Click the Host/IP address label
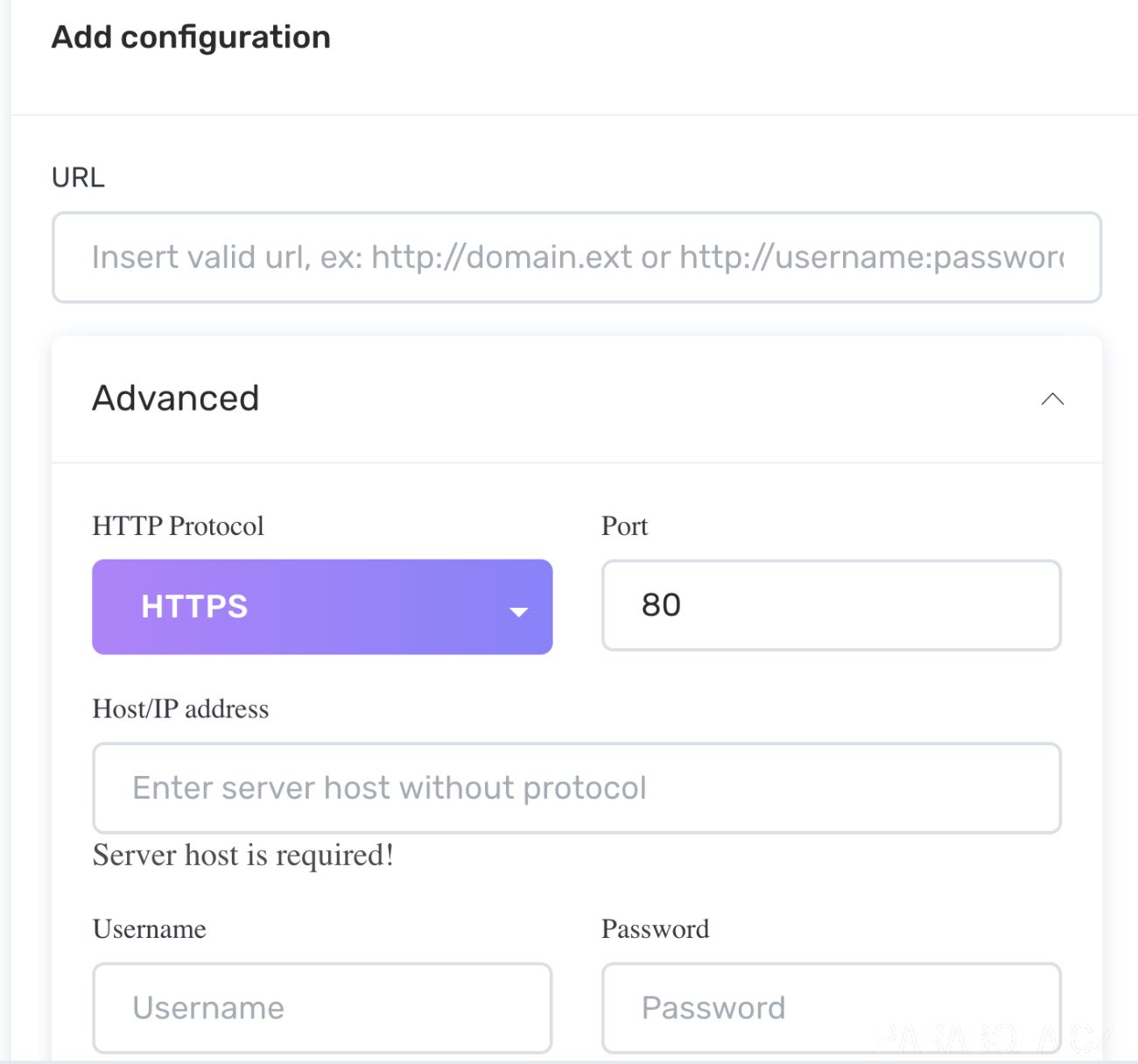Viewport: 1138px width, 1064px height. [x=181, y=708]
